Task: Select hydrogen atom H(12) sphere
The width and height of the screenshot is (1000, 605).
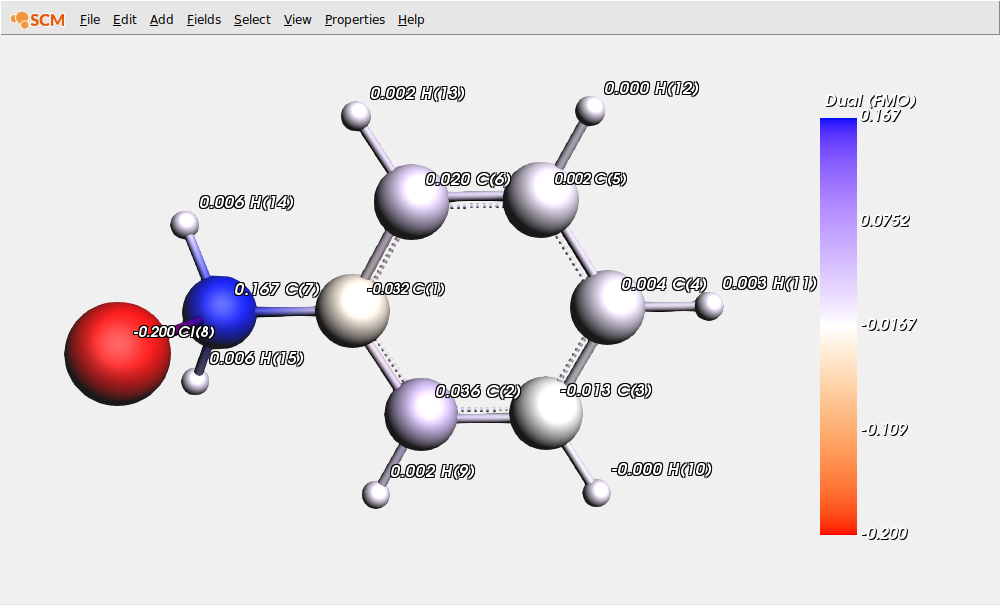Action: [x=591, y=109]
